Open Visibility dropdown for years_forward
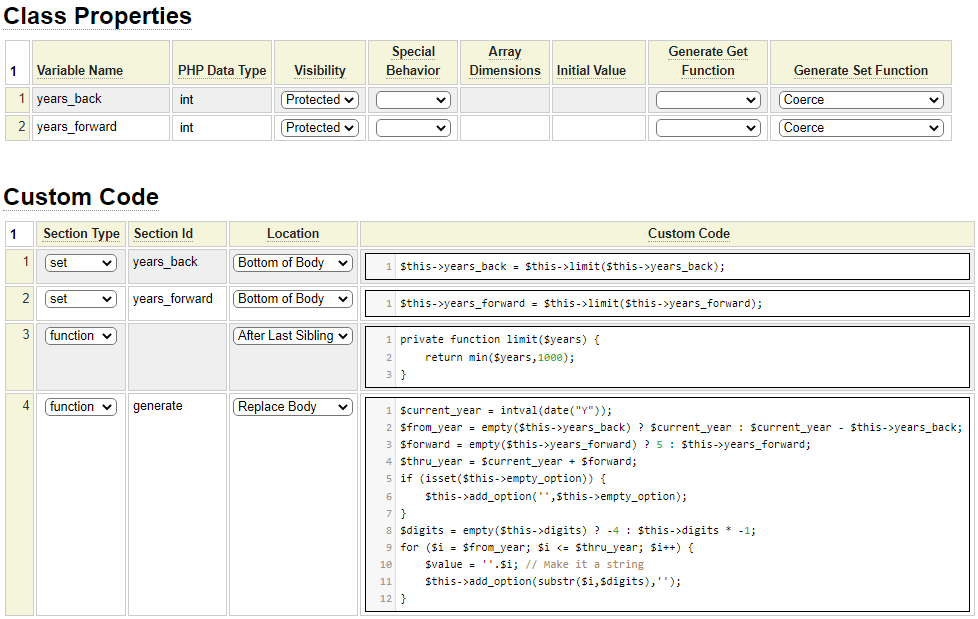 coord(320,128)
